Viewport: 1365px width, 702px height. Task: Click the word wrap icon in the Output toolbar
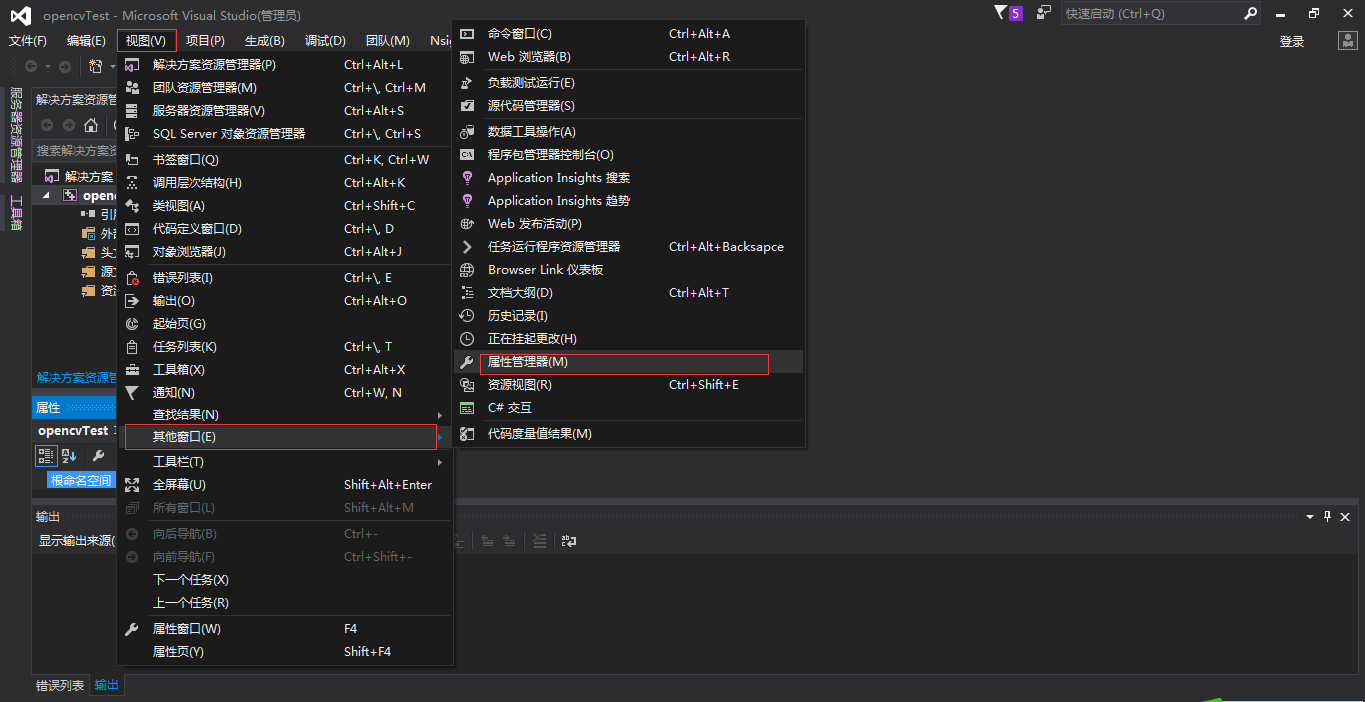click(569, 541)
